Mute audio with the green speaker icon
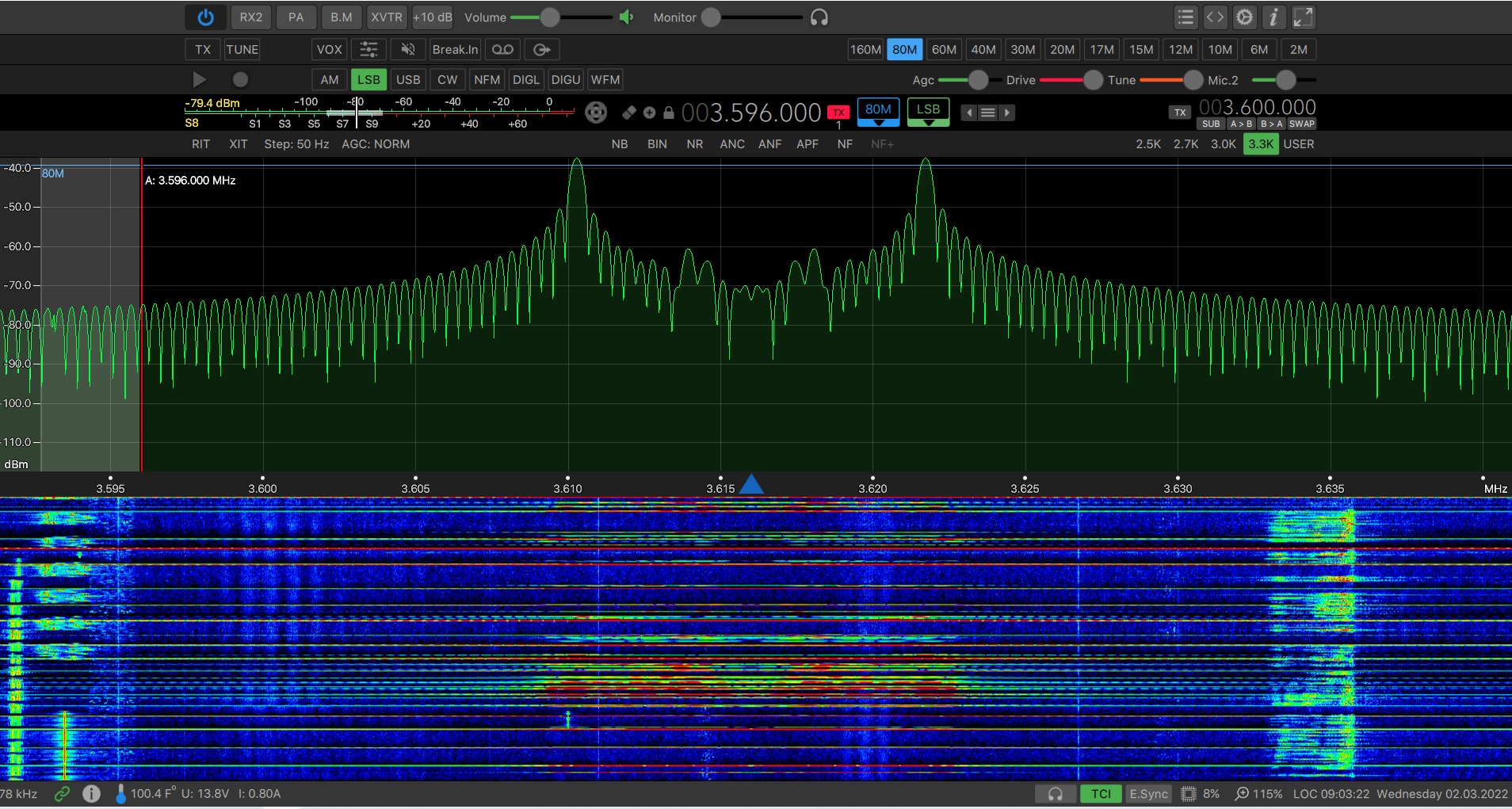The width and height of the screenshot is (1512, 809). [626, 17]
